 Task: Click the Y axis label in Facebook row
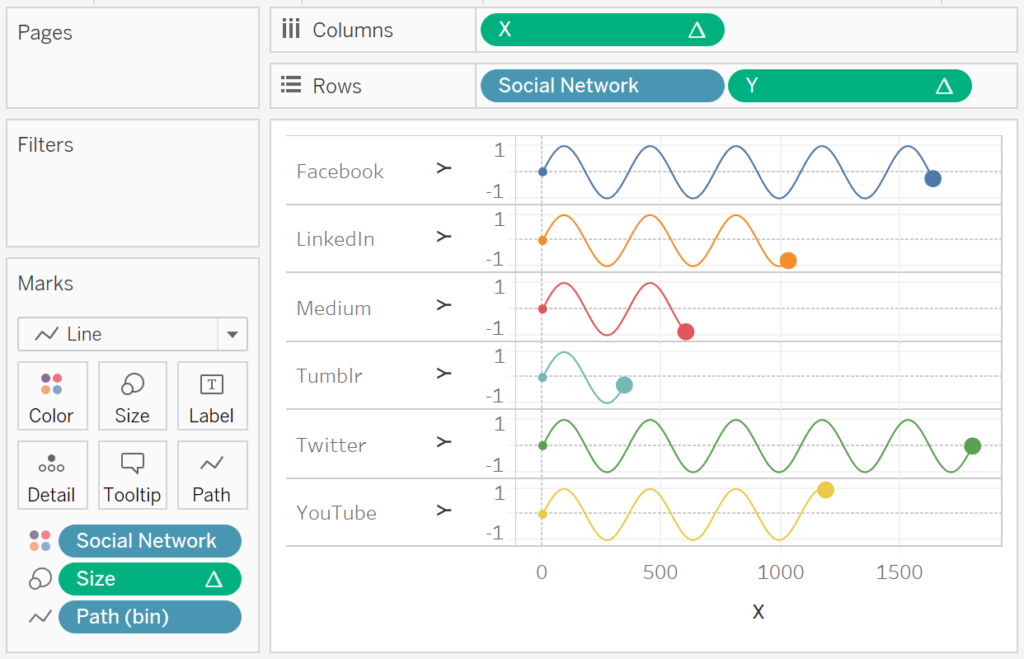pyautogui.click(x=444, y=169)
